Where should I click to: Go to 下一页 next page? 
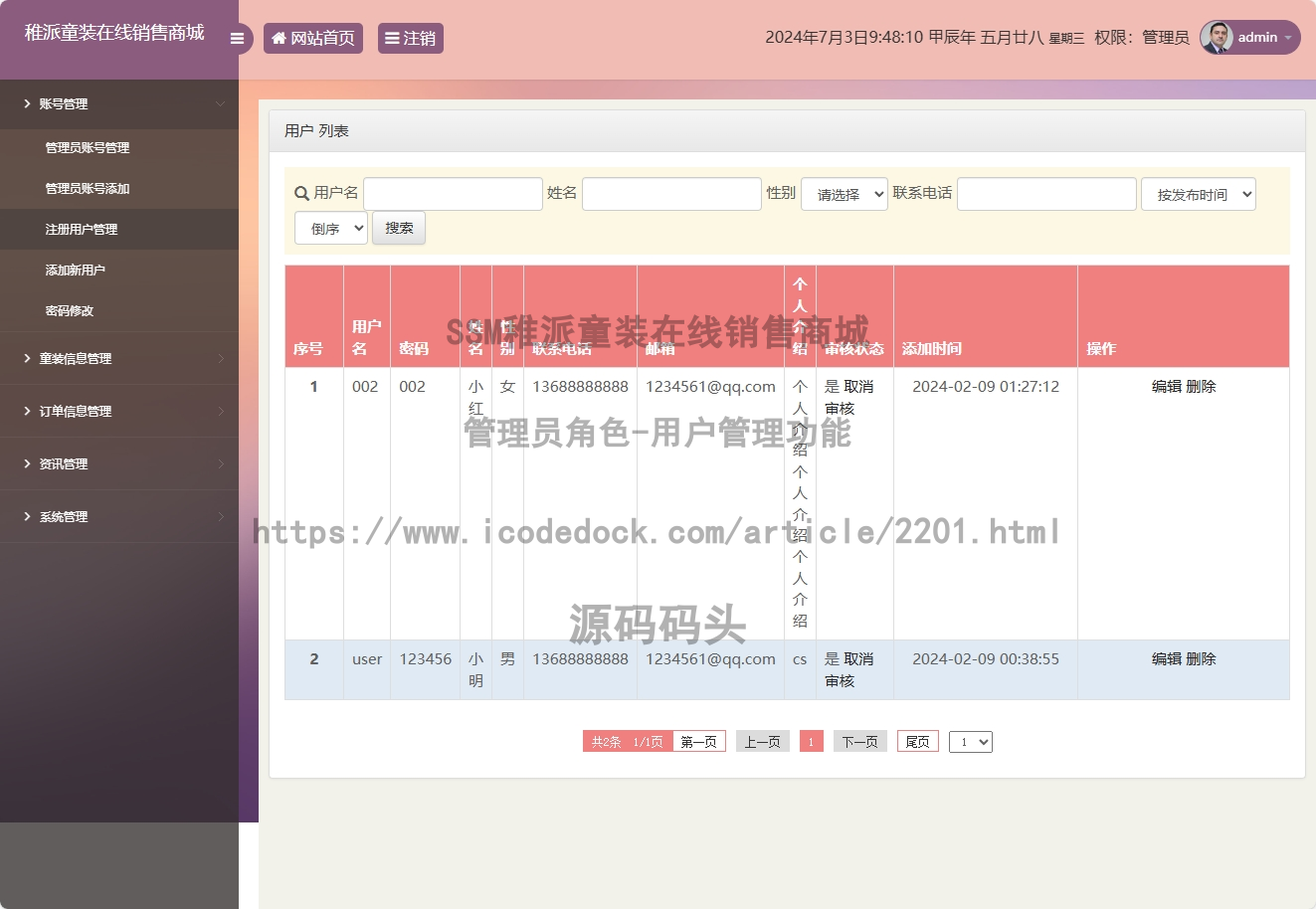click(860, 742)
